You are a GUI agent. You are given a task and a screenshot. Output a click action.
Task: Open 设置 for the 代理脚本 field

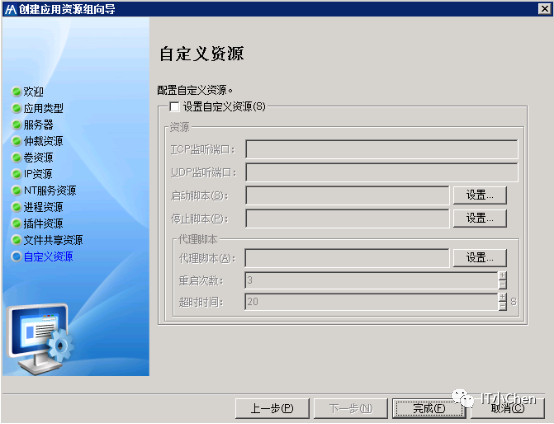point(479,258)
